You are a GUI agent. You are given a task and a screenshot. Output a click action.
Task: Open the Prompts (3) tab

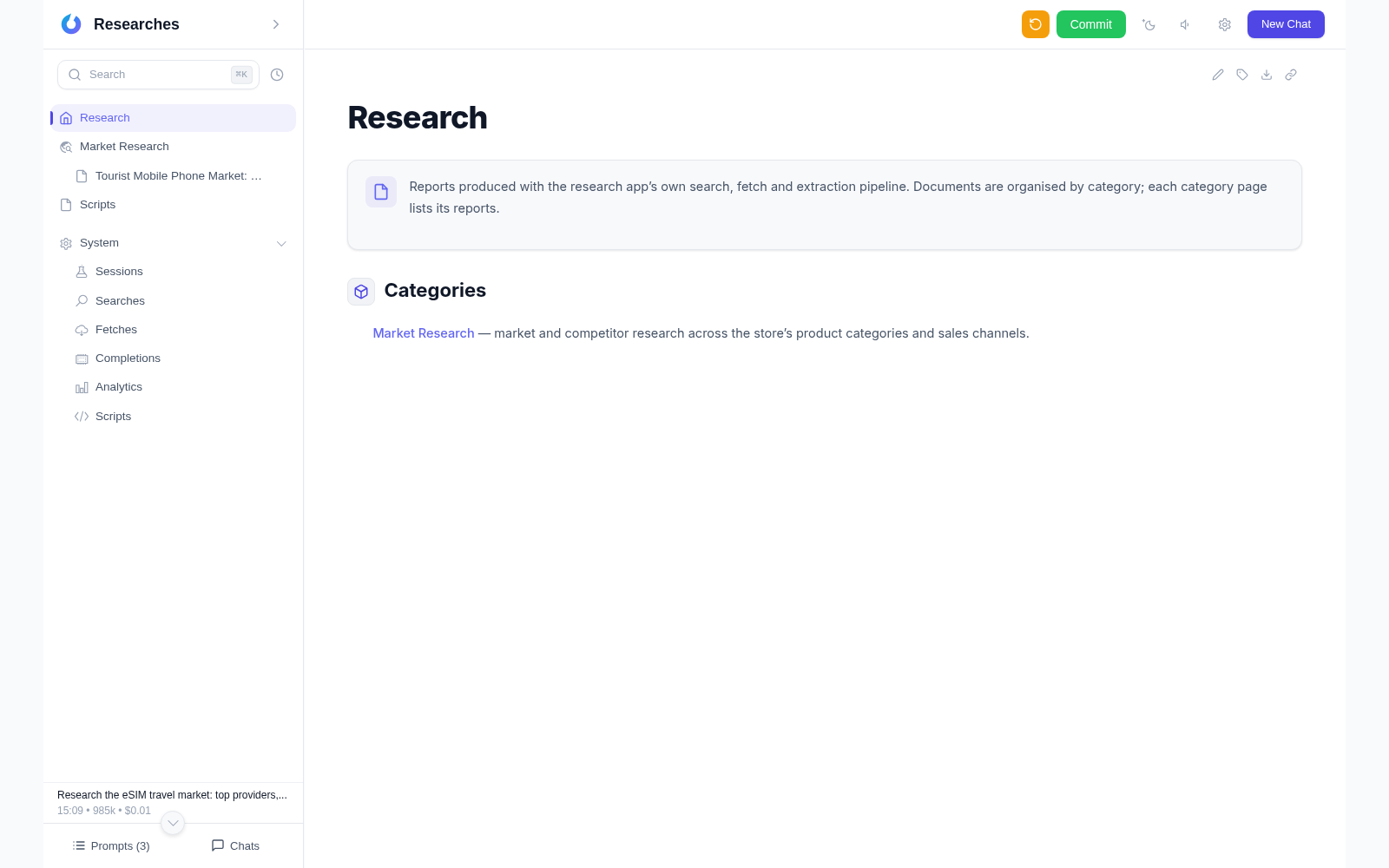[111, 845]
